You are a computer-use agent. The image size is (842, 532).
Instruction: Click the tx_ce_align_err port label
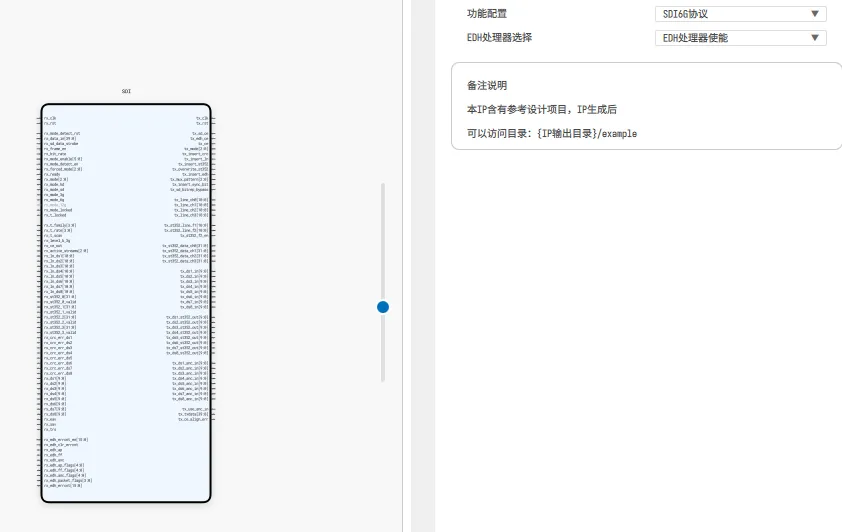[x=193, y=419]
